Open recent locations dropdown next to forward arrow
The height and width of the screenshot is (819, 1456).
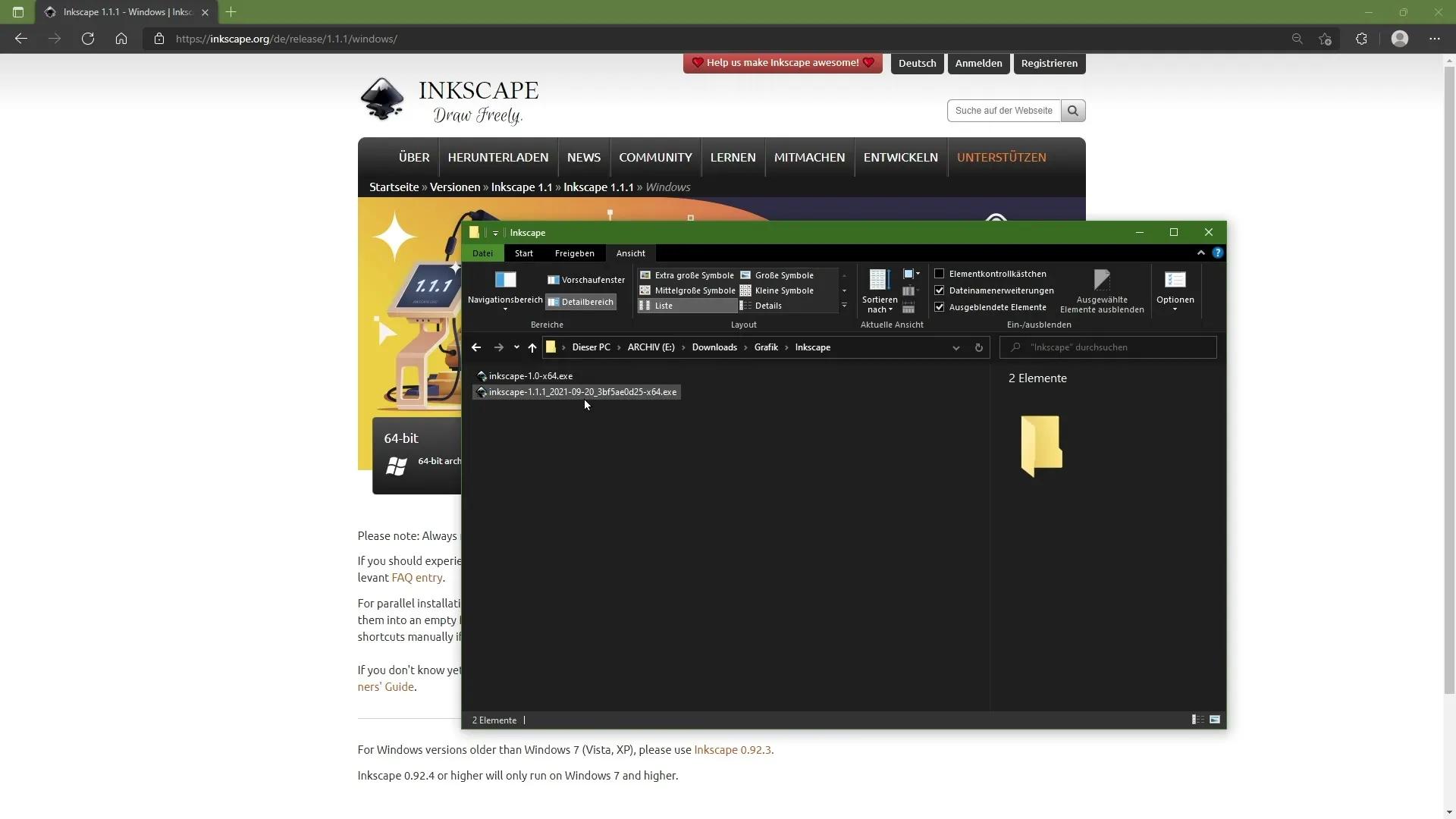[516, 347]
